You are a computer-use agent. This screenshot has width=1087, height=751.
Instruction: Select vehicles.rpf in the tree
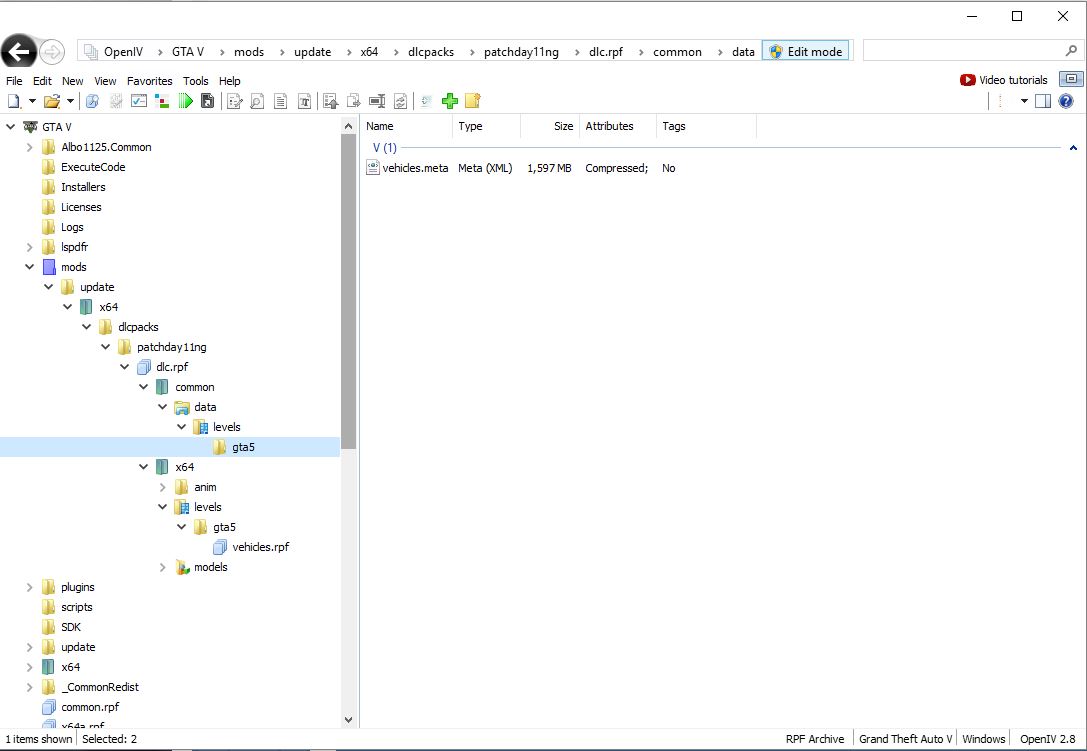pyautogui.click(x=260, y=547)
